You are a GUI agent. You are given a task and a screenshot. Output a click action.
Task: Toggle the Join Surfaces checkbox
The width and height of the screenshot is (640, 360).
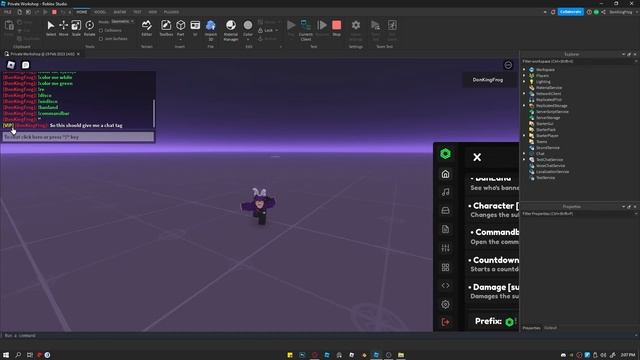[x=101, y=39]
